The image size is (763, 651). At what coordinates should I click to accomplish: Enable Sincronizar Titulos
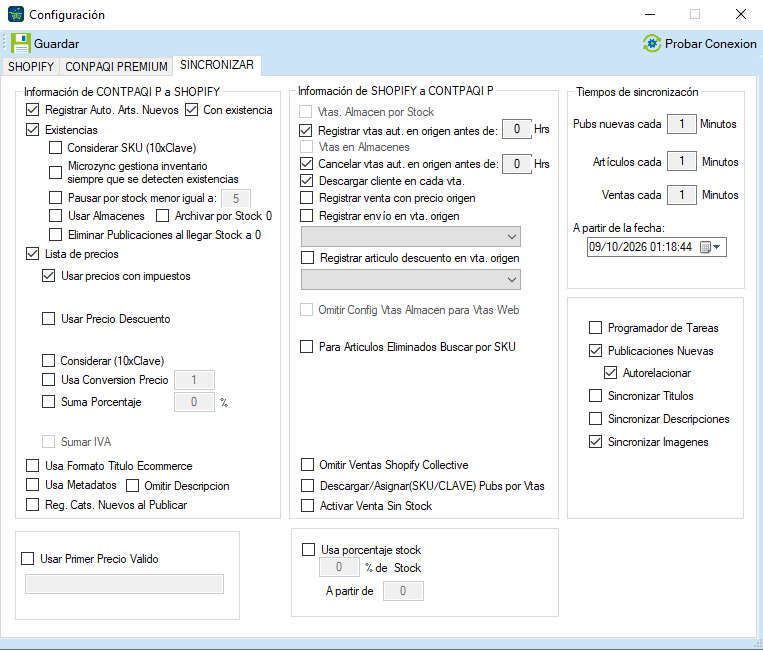coord(596,396)
